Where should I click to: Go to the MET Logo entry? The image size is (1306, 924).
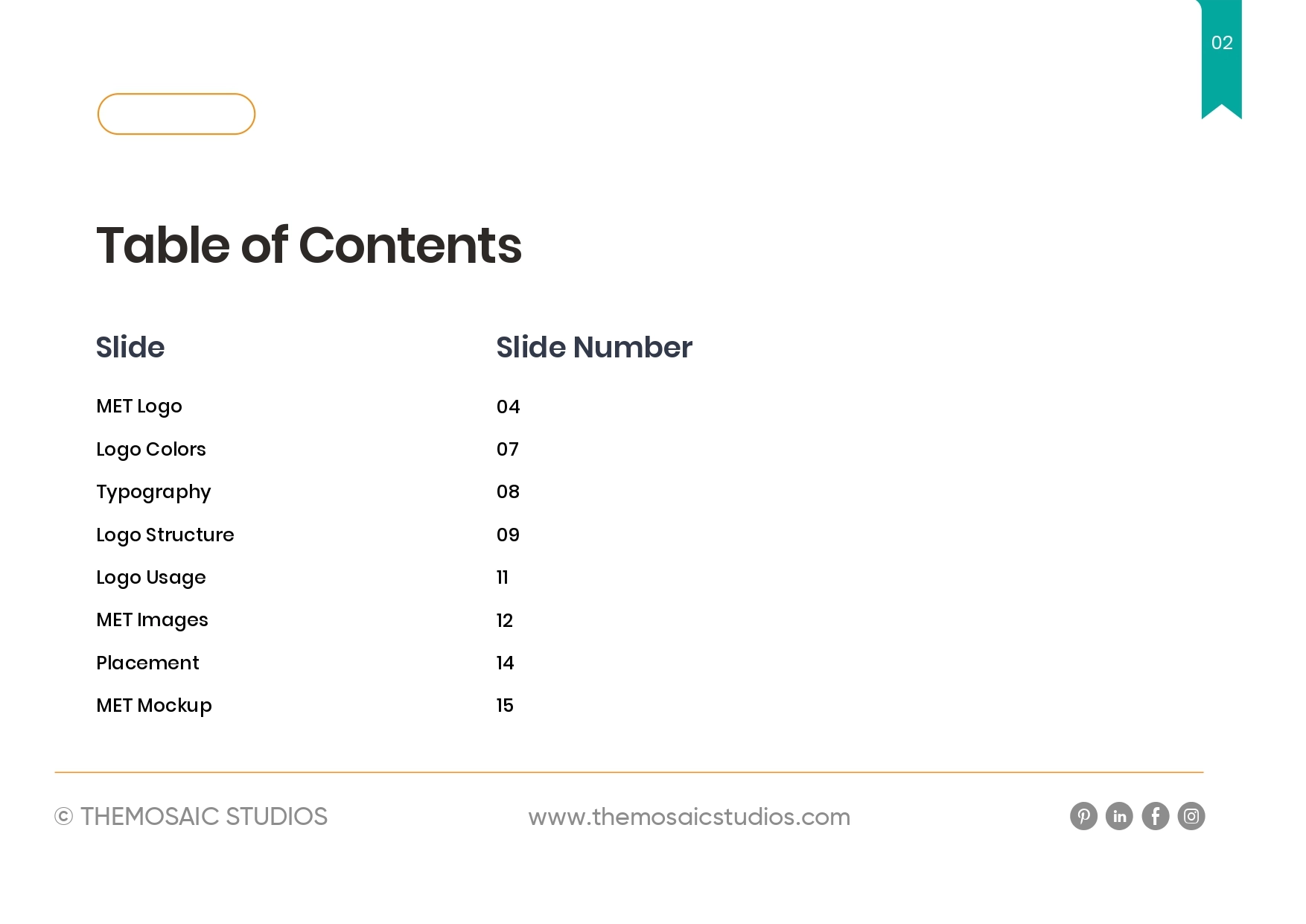tap(139, 407)
